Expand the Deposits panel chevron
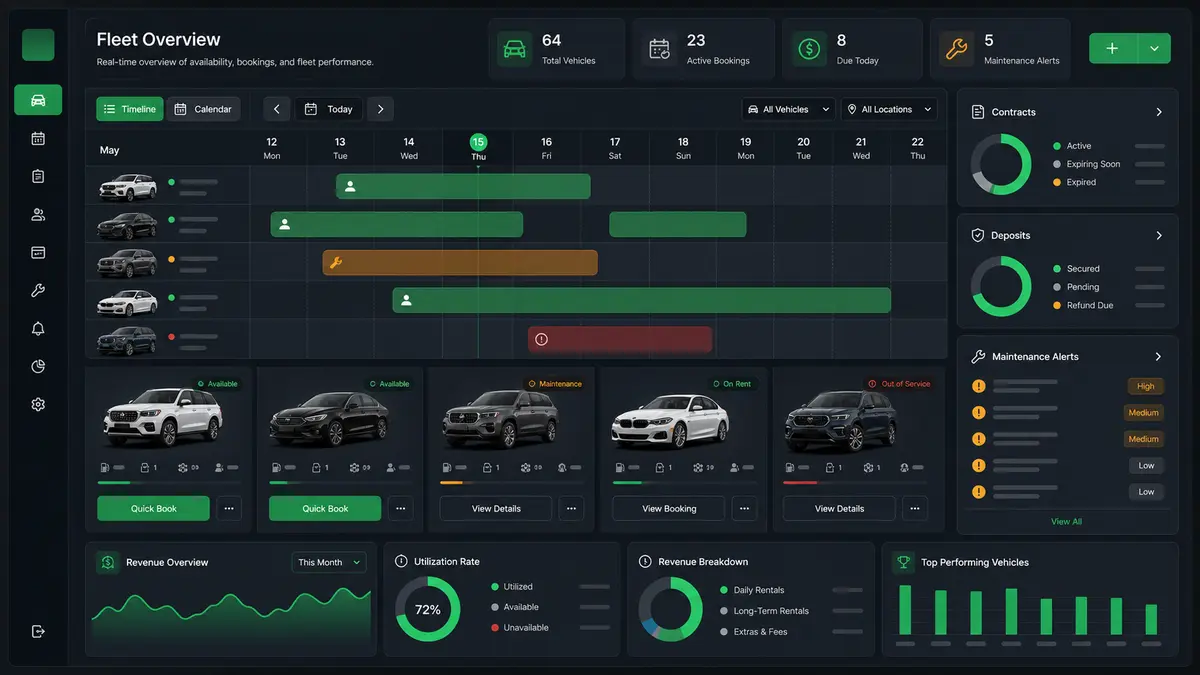This screenshot has height=675, width=1200. [1159, 236]
